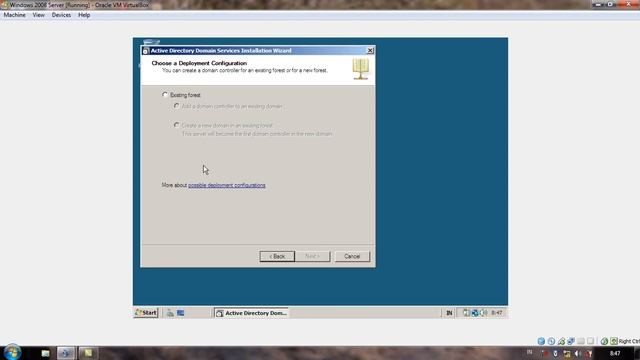
Task: Click Active Directory Dom... taskbar button
Action: point(251,313)
